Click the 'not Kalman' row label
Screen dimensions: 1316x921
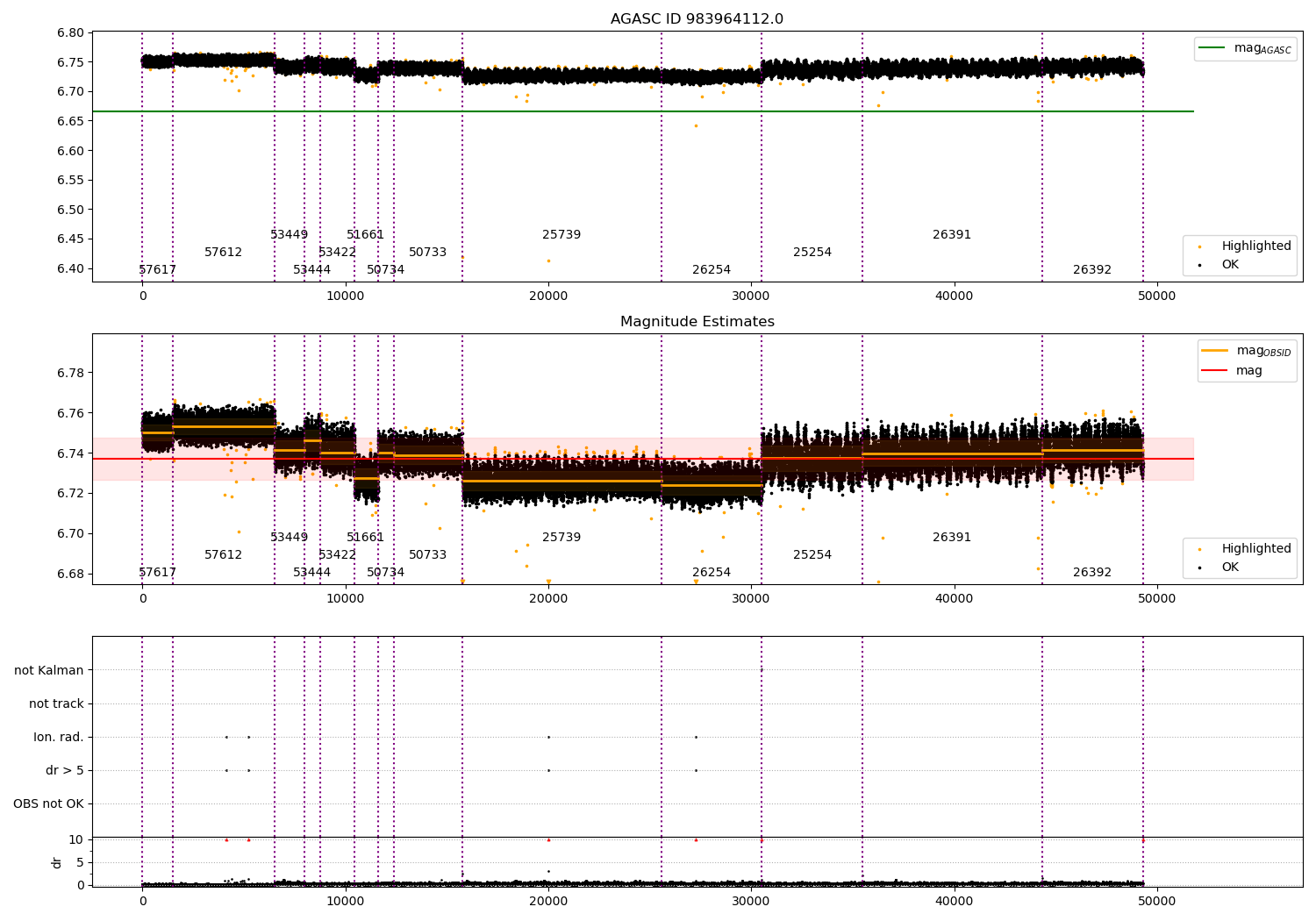point(49,671)
